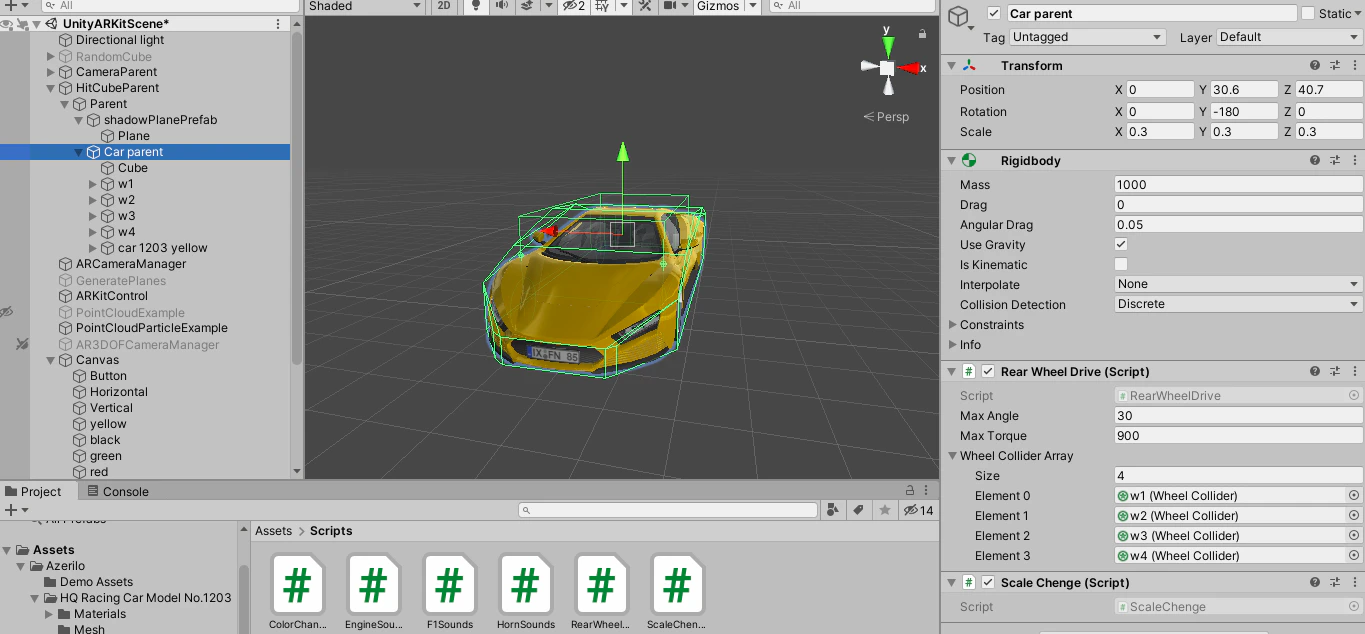The width and height of the screenshot is (1365, 634).
Task: Disable the Car parent active checkbox
Action: pyautogui.click(x=993, y=14)
